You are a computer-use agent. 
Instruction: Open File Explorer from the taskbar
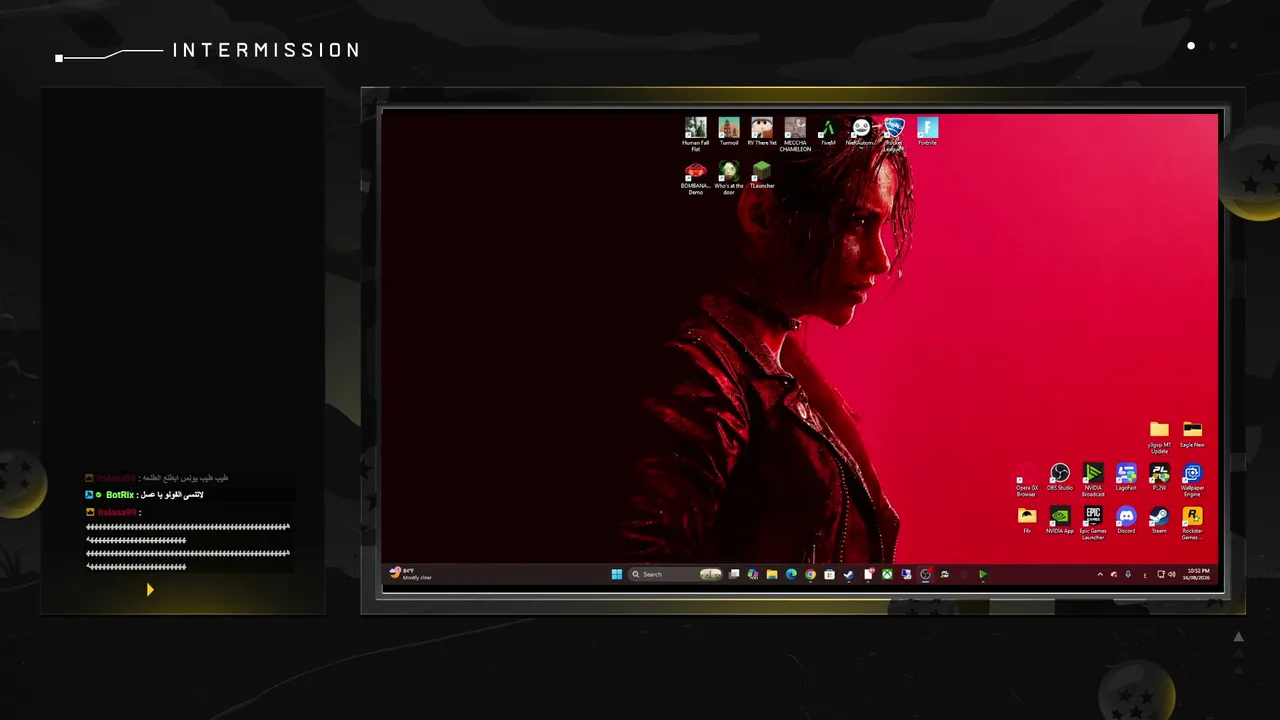click(x=772, y=574)
